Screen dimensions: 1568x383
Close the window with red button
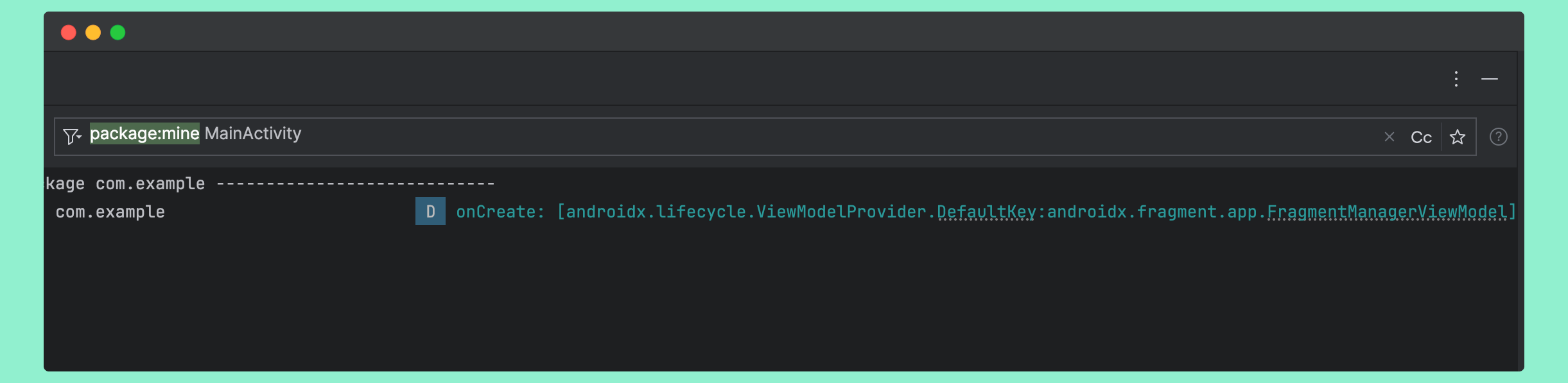69,32
